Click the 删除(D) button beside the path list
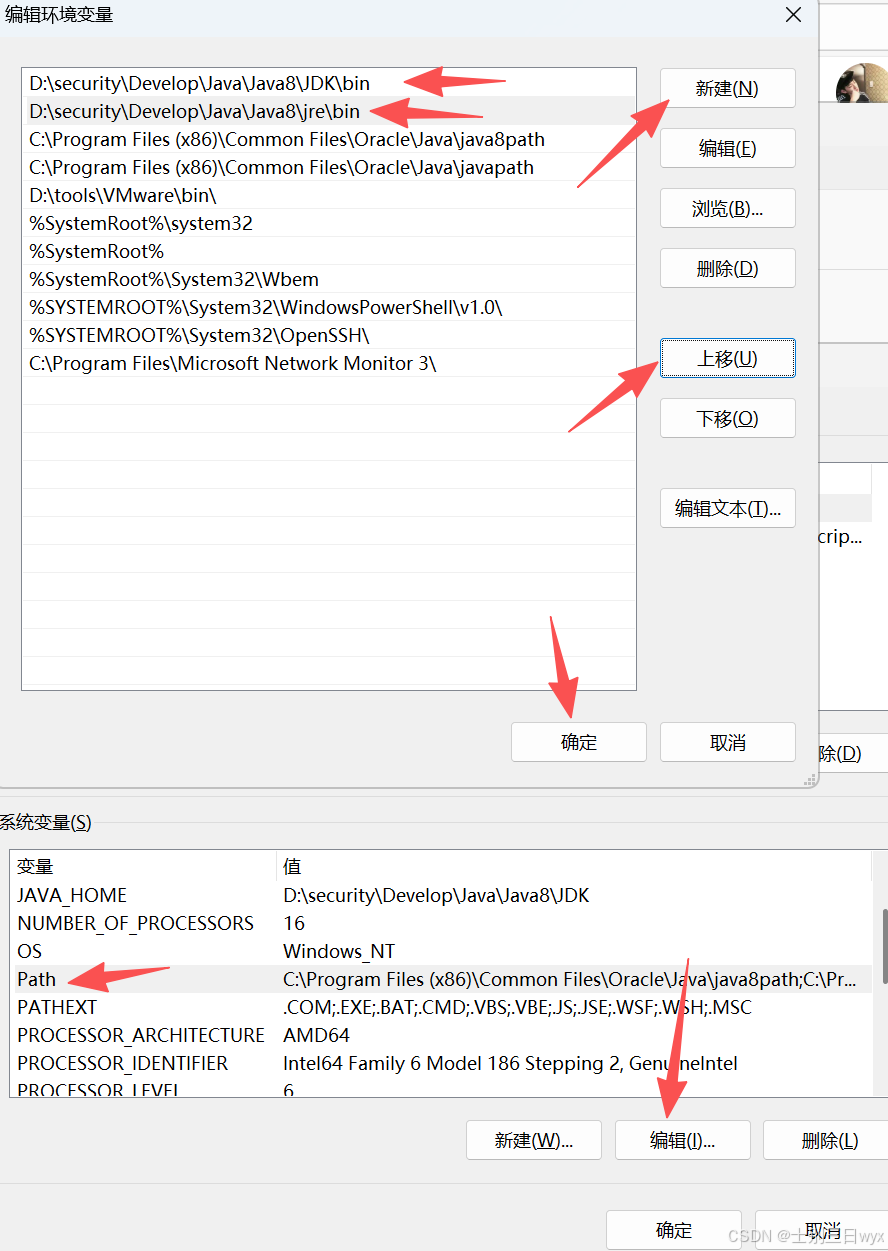Screen dimensions: 888x1251 728,268
